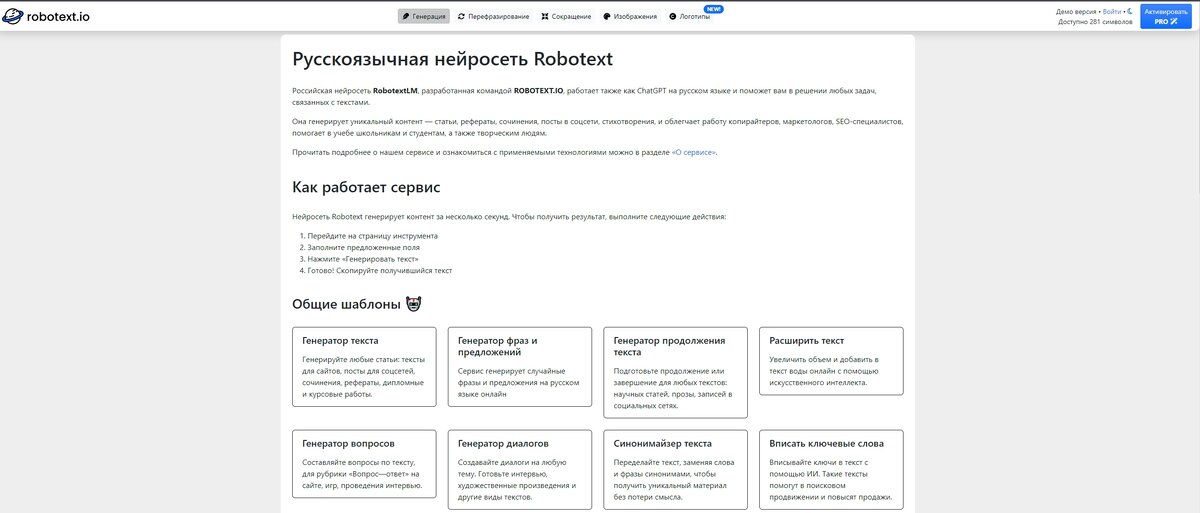The height and width of the screenshot is (513, 1200).
Task: Click the «О сервисе» link
Action: click(693, 152)
